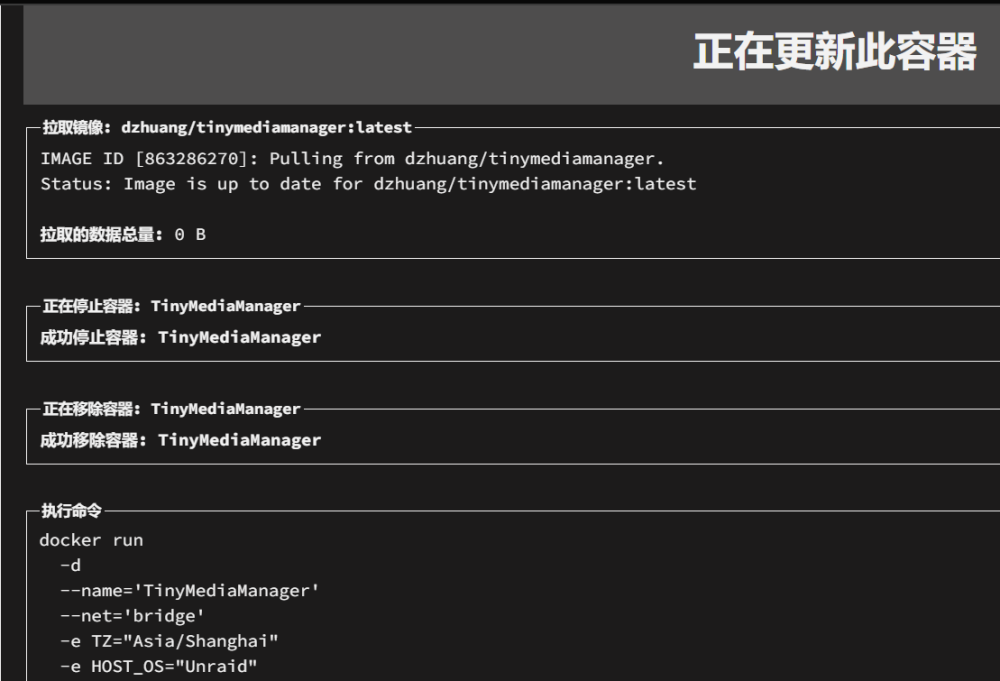
Task: Click the --net='bridge' argument line
Action: 132,616
